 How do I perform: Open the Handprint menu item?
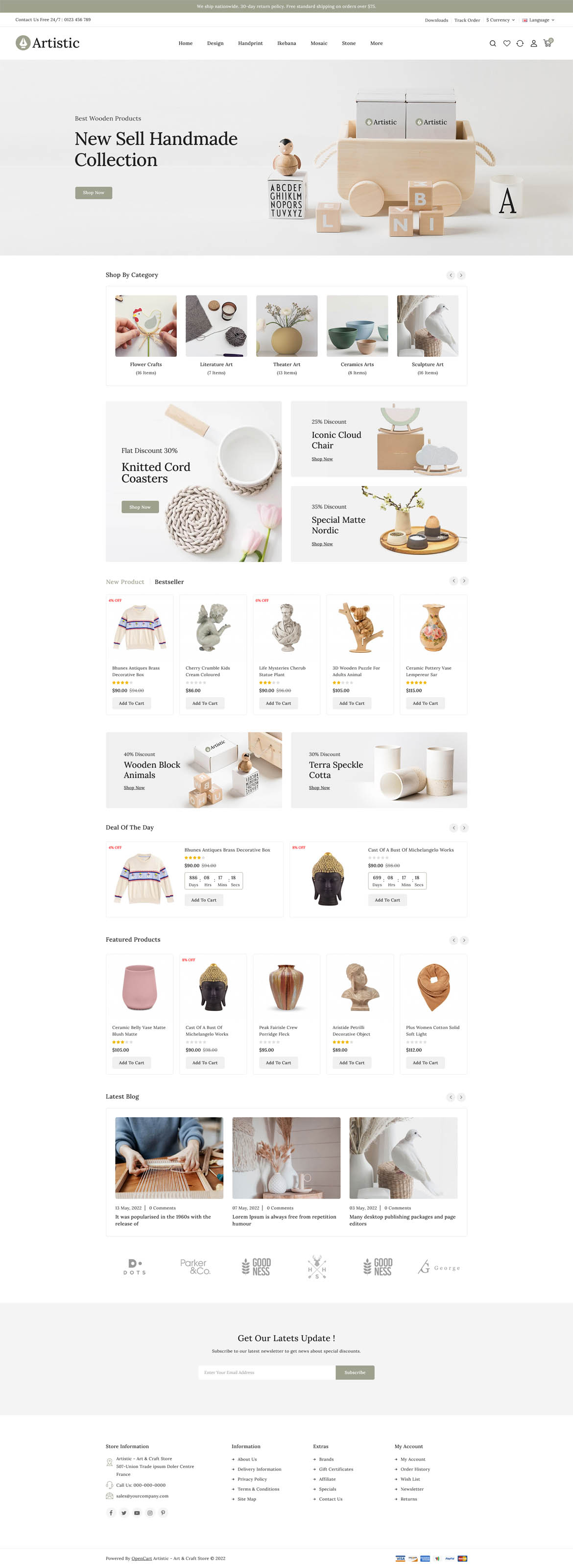coord(250,43)
